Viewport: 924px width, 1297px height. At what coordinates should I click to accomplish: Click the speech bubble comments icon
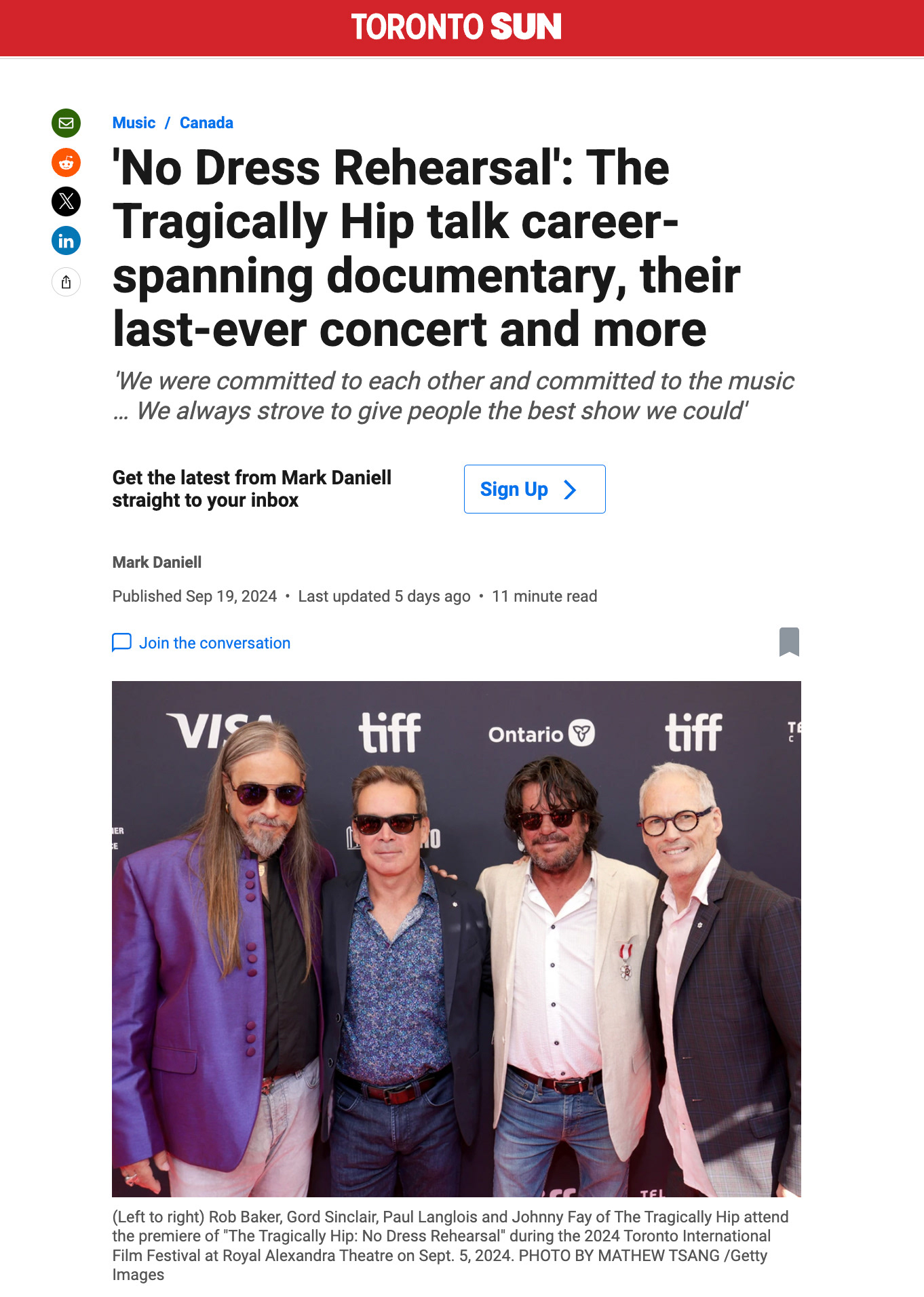point(121,642)
